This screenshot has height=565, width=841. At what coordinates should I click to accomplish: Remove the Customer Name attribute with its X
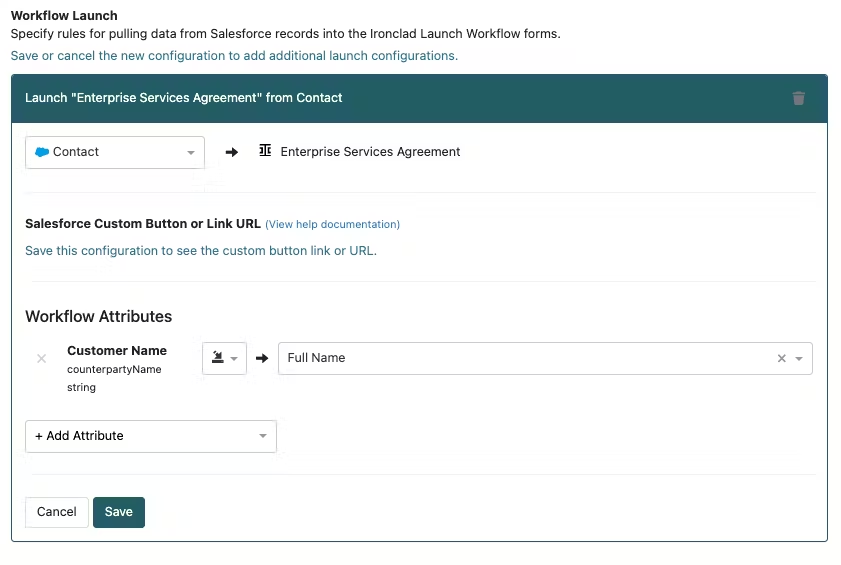click(41, 358)
